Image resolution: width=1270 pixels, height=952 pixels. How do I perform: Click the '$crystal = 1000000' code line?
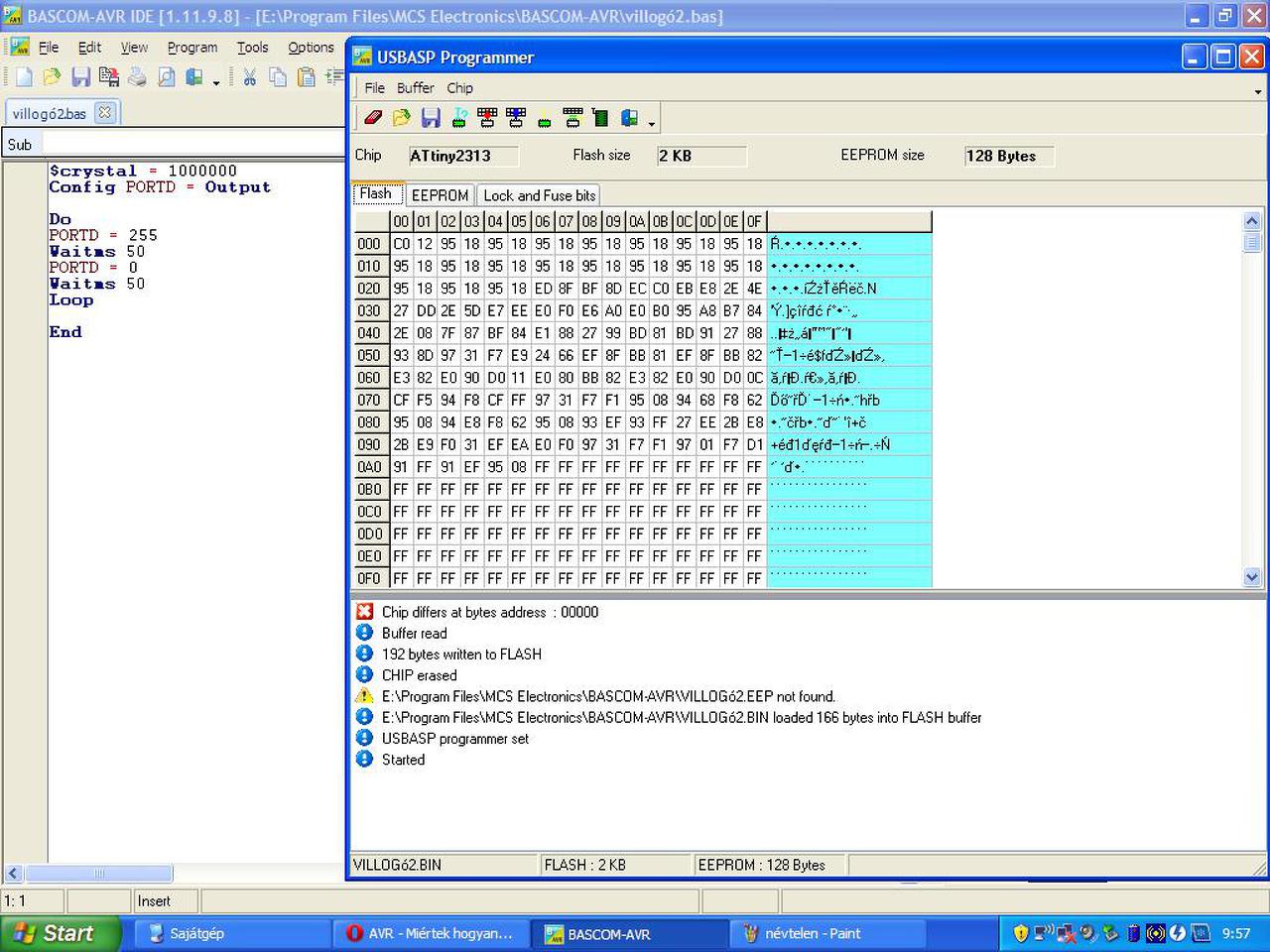(x=143, y=171)
